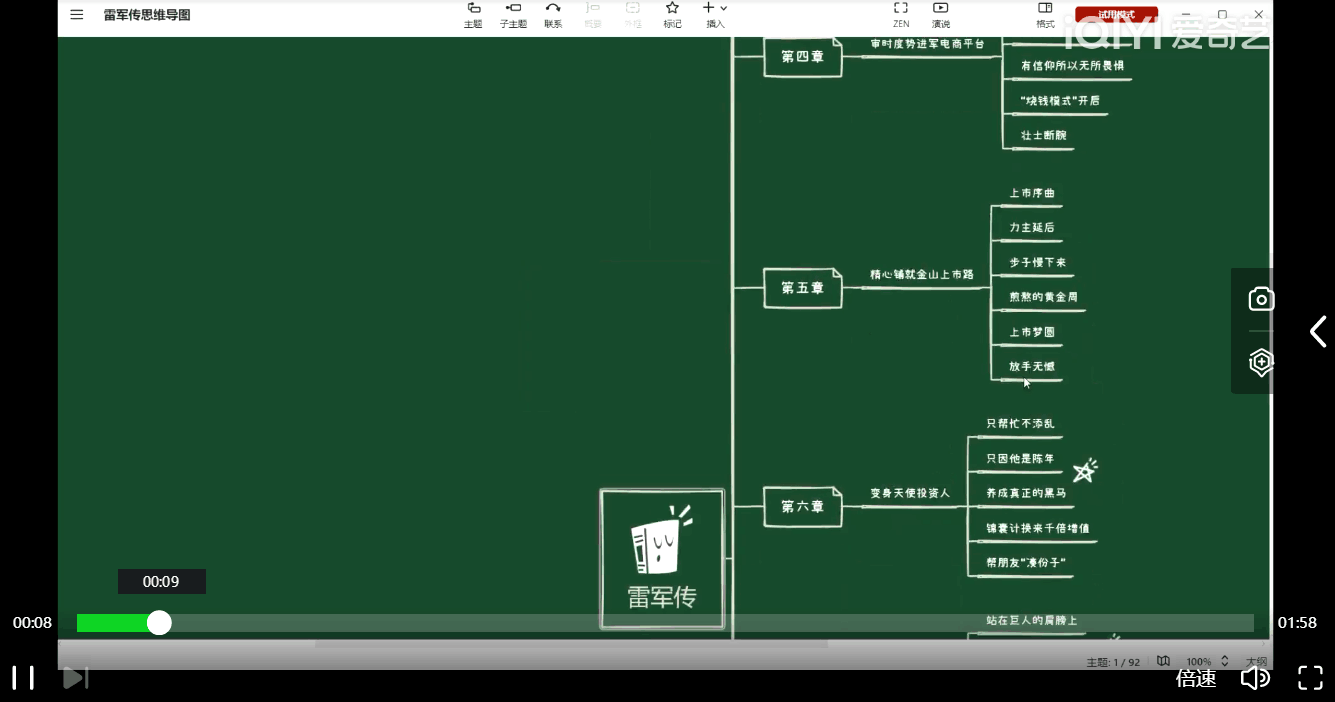The image size is (1335, 702).
Task: Open the hamburger menu in XMind
Action: click(x=77, y=14)
